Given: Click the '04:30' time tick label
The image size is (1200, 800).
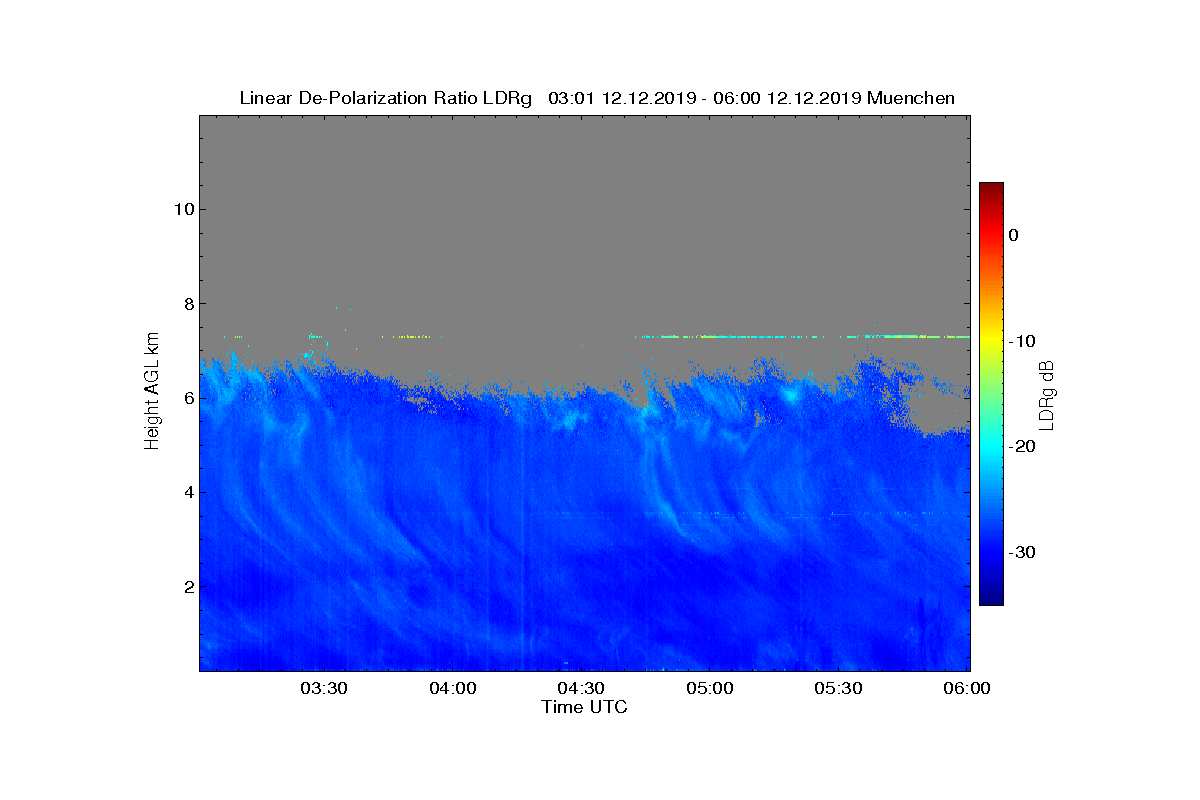Looking at the screenshot, I should pos(582,689).
